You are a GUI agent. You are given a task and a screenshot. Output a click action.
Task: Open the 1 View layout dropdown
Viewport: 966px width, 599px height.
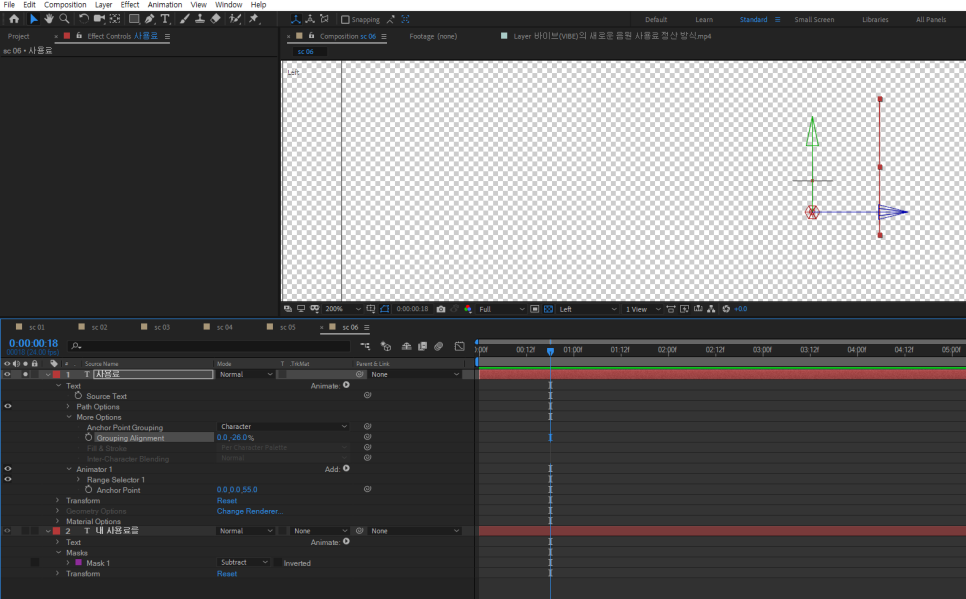(x=642, y=309)
